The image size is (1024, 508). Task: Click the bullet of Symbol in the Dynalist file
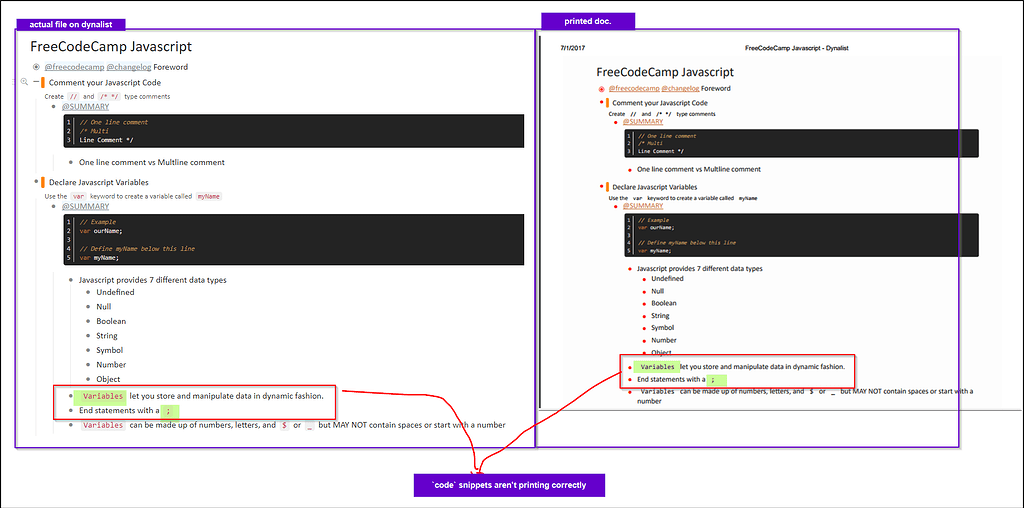(88, 350)
